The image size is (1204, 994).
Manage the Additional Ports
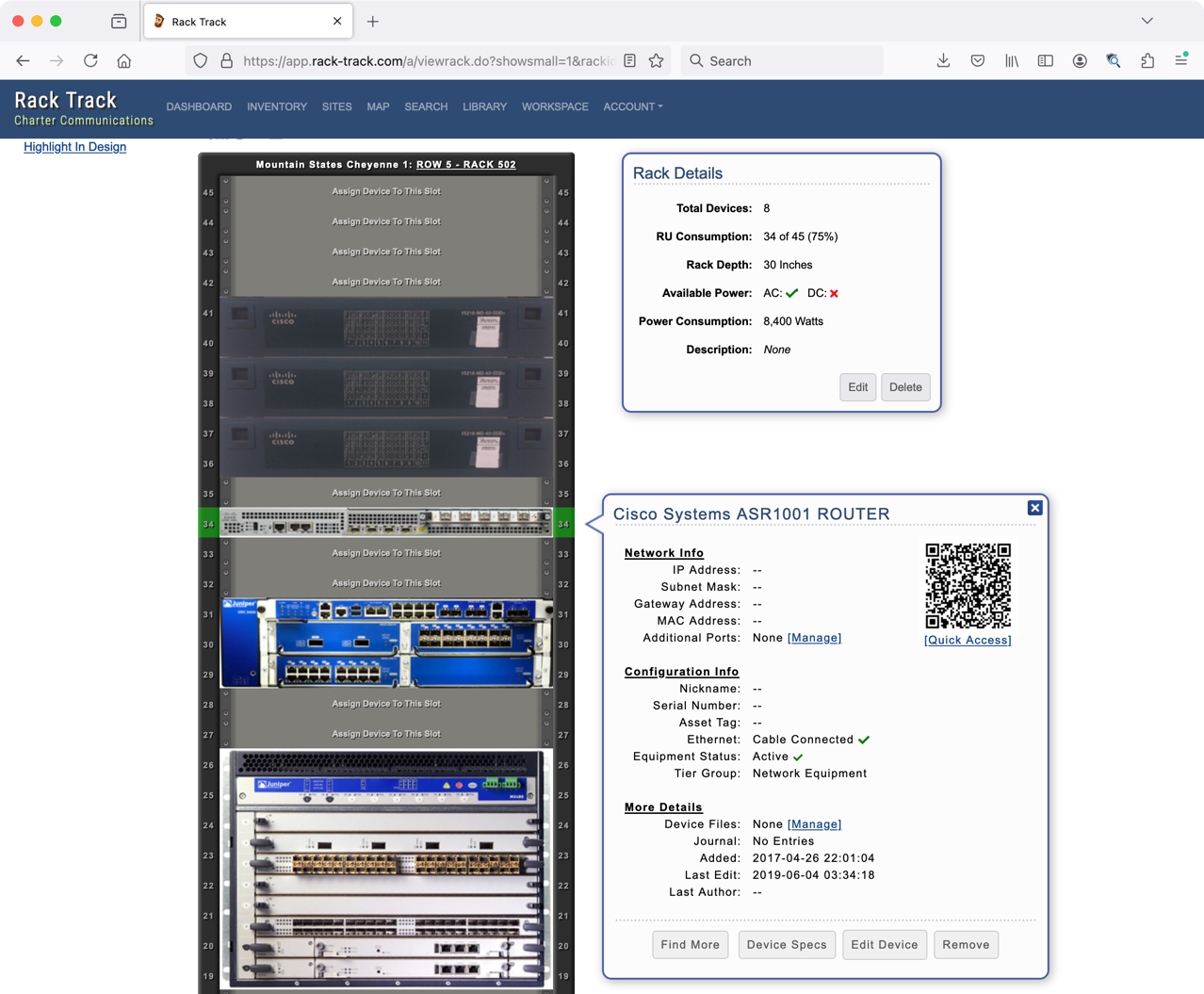click(x=814, y=638)
